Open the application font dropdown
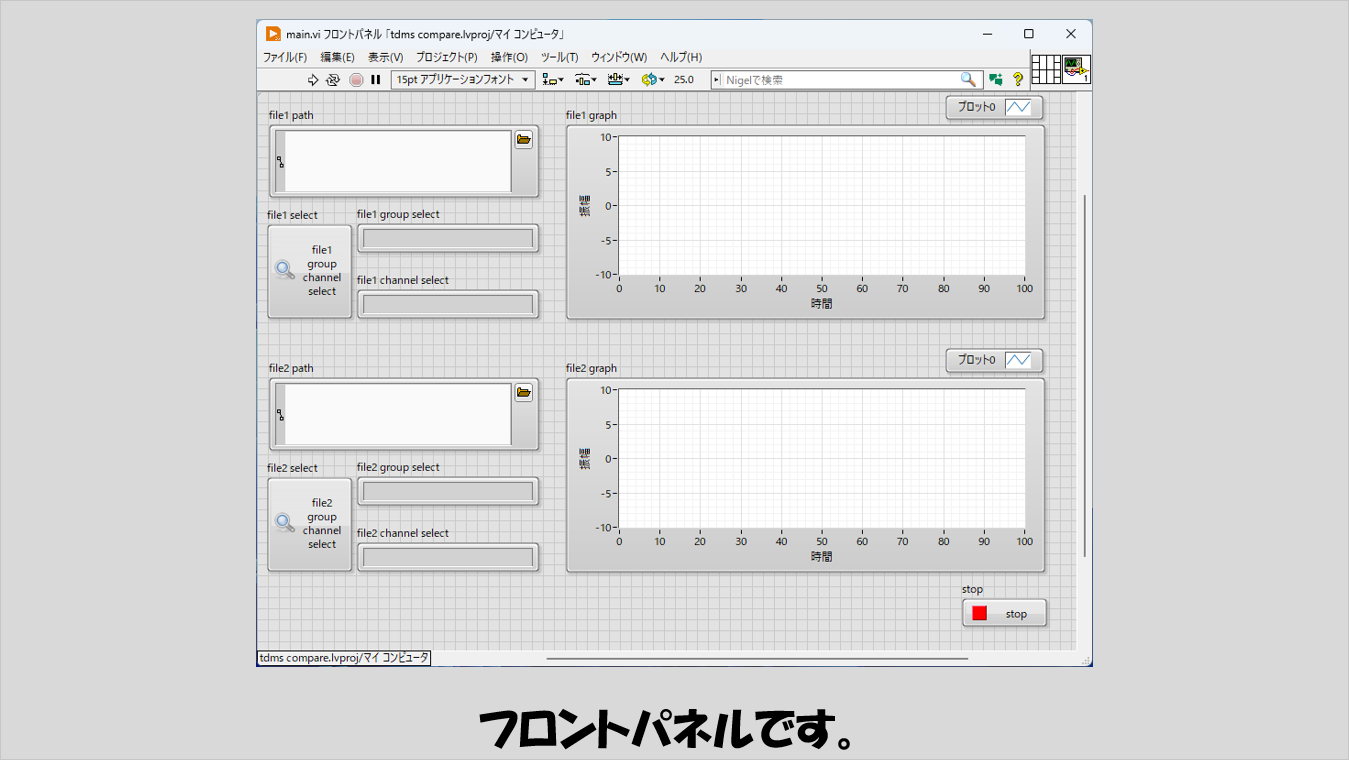This screenshot has width=1349, height=760. coord(463,80)
